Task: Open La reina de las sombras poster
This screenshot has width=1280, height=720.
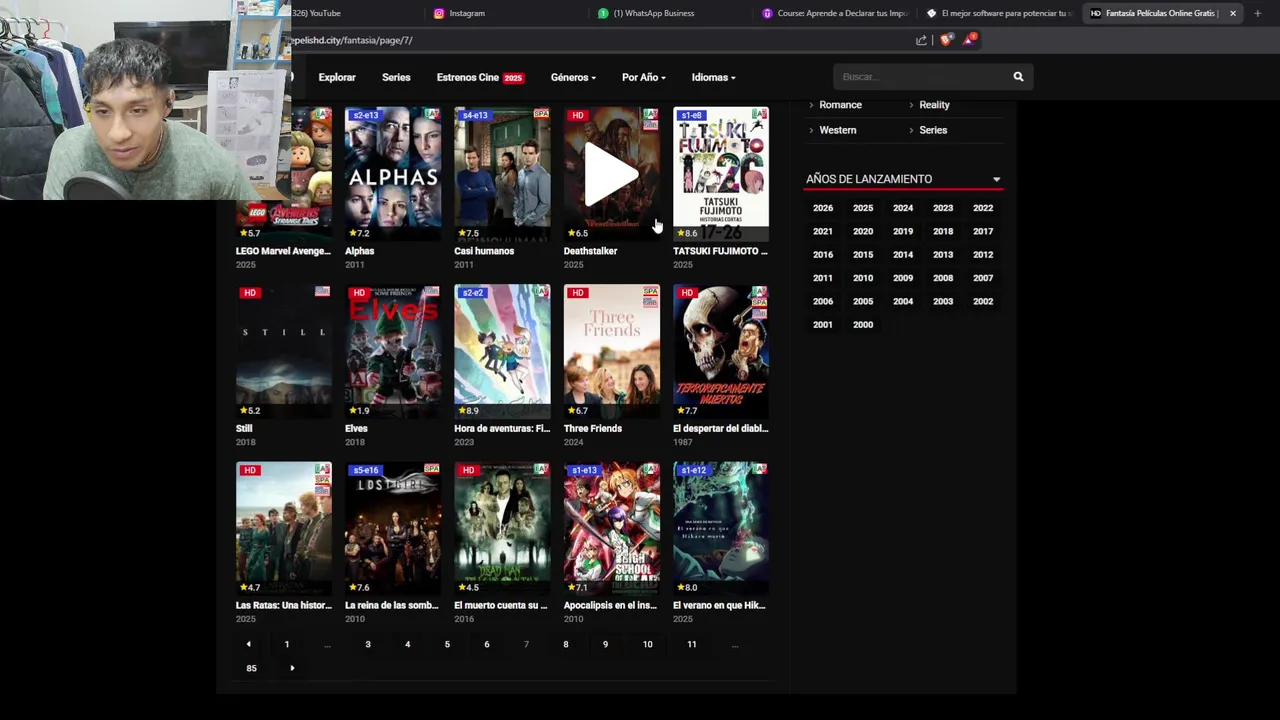Action: click(393, 528)
